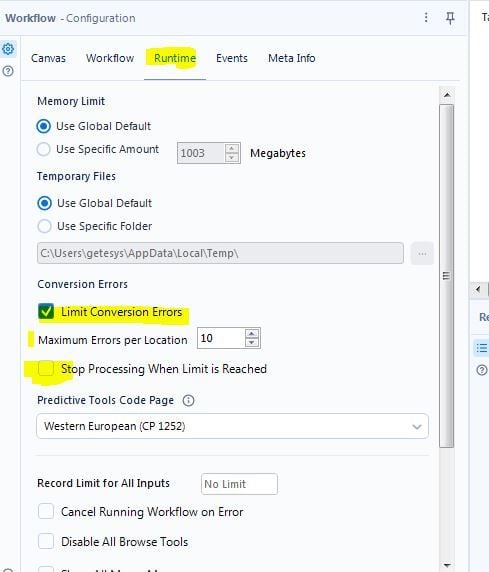Image resolution: width=489 pixels, height=572 pixels.
Task: Increase memory megabytes spinner value
Action: point(232,148)
